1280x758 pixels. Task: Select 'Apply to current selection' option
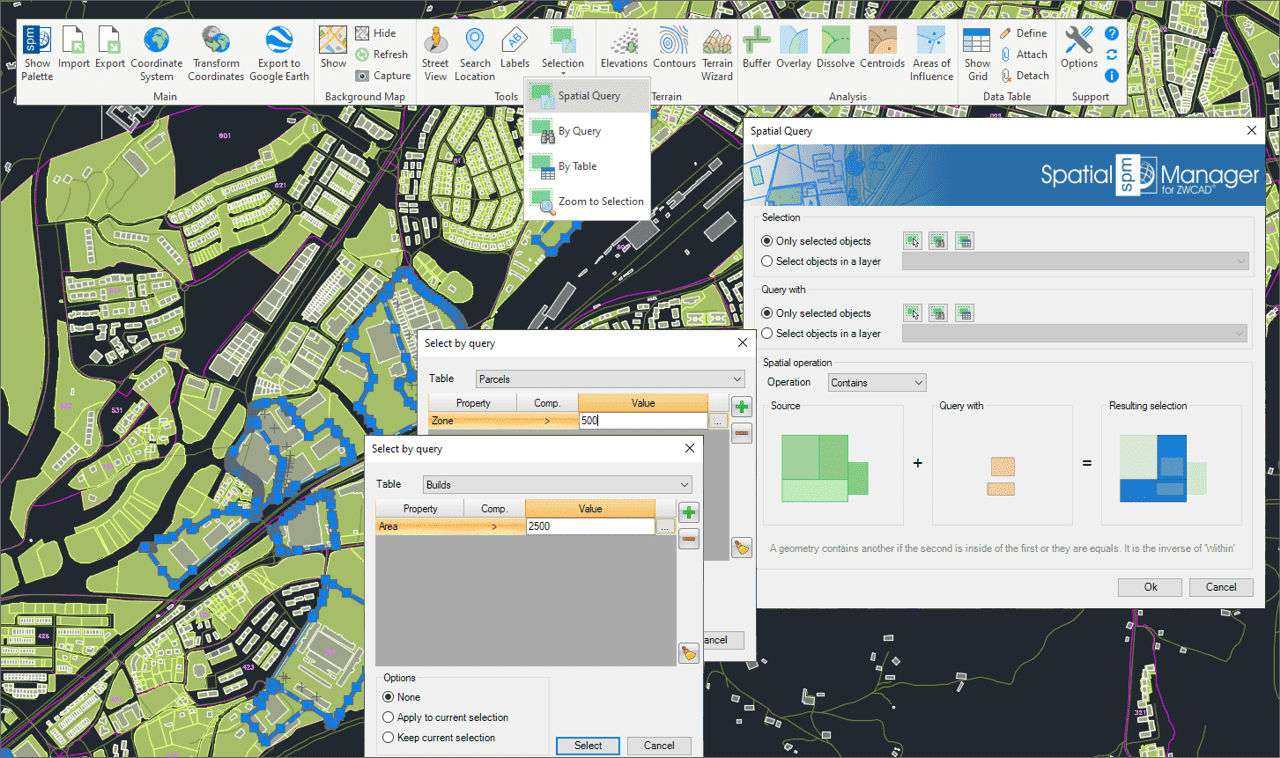click(446, 717)
